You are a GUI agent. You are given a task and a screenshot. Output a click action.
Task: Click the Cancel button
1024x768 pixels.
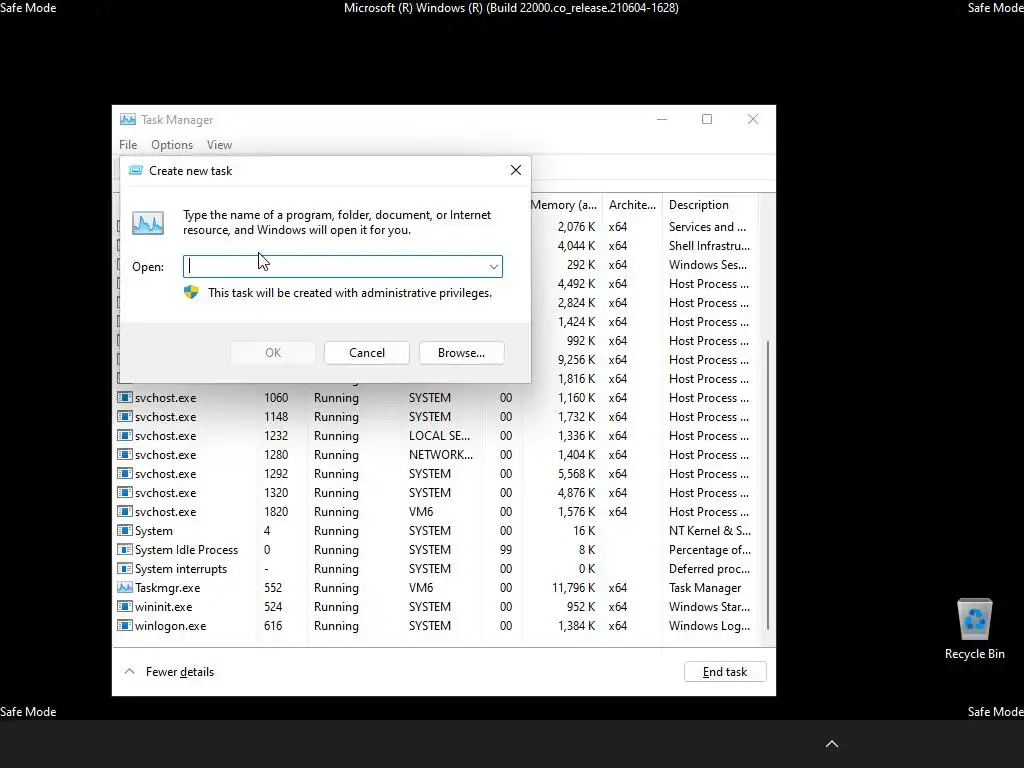[x=367, y=353]
